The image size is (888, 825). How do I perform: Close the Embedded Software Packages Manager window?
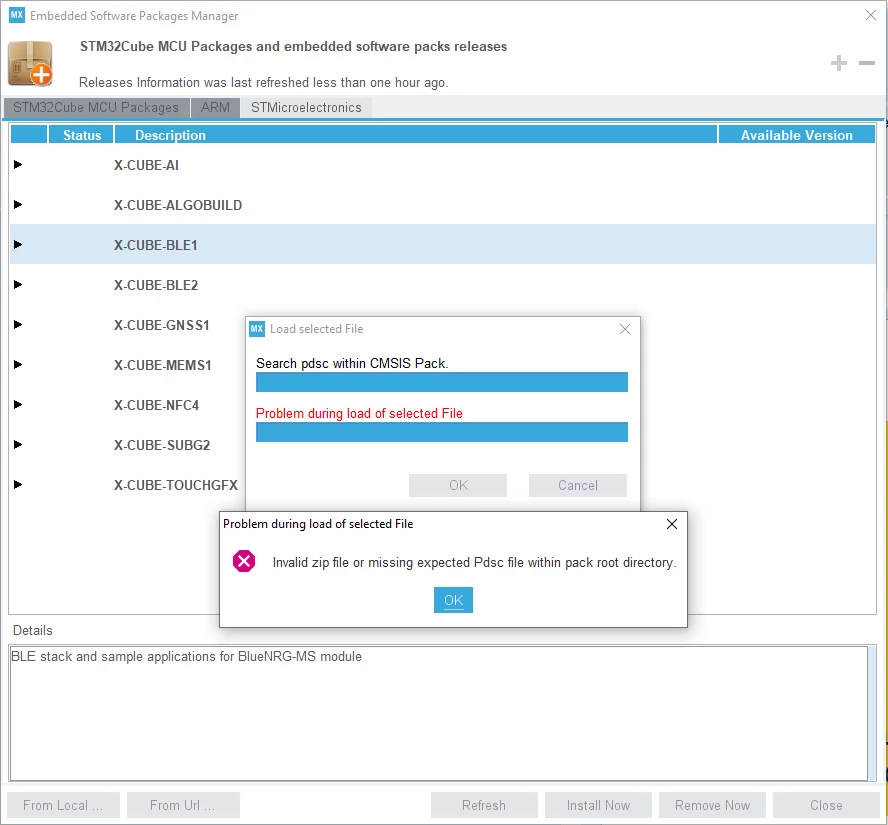pos(871,15)
